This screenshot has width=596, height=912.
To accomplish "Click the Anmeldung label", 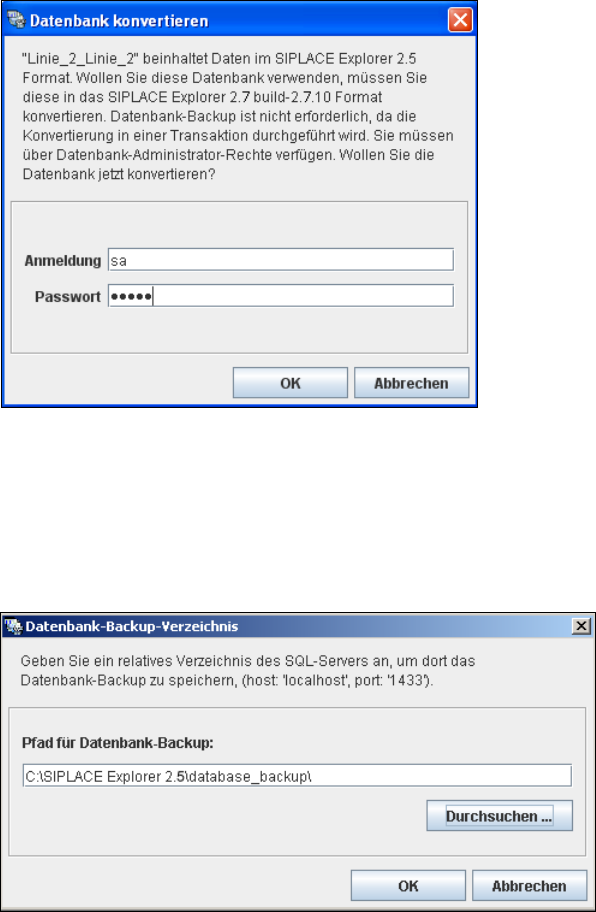I will [63, 261].
